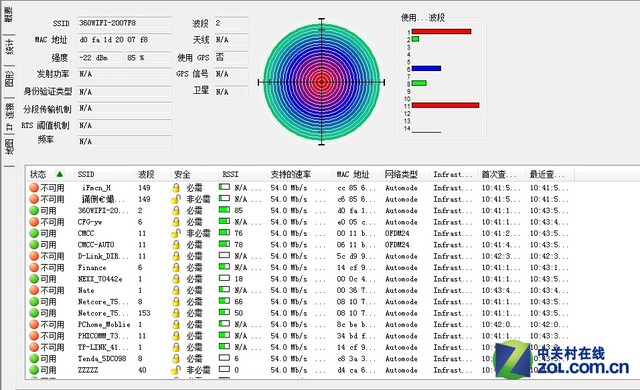Click the red status icon for iFmcn_H

[x=34, y=188]
